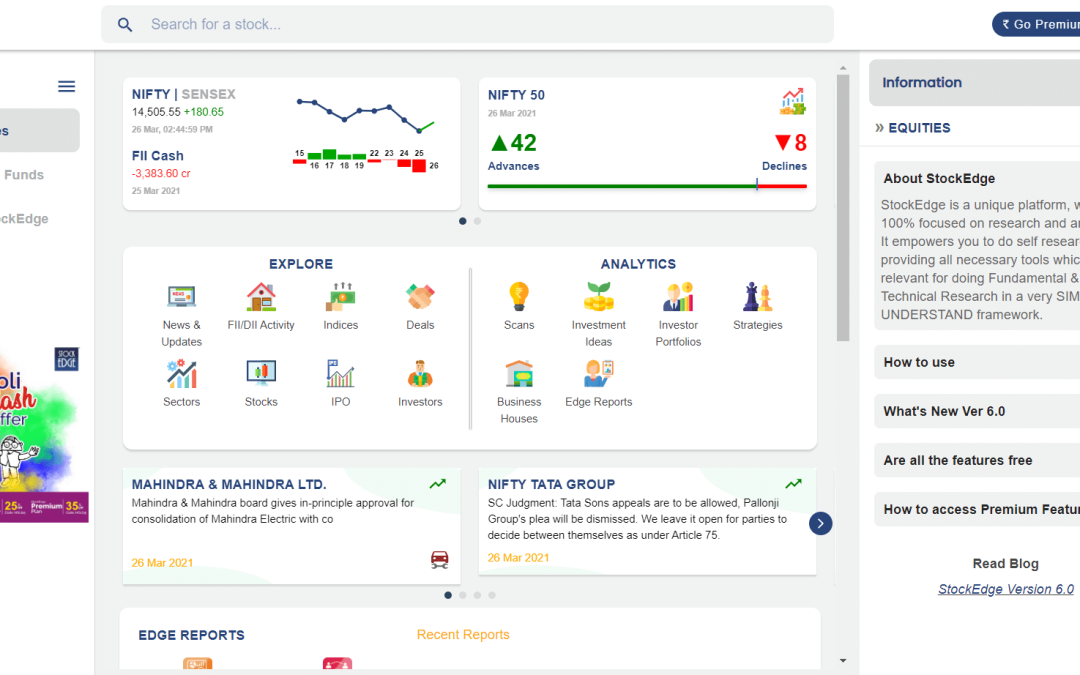Click the Go Premium button
The width and height of the screenshot is (1080, 675).
tap(1037, 24)
